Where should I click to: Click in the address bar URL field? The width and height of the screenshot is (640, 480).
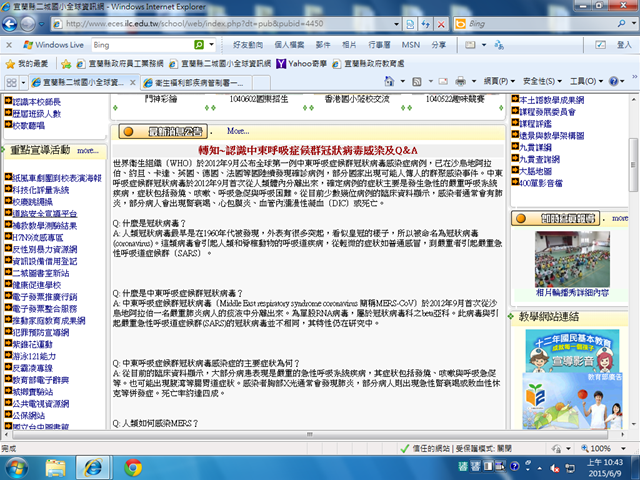click(x=229, y=24)
